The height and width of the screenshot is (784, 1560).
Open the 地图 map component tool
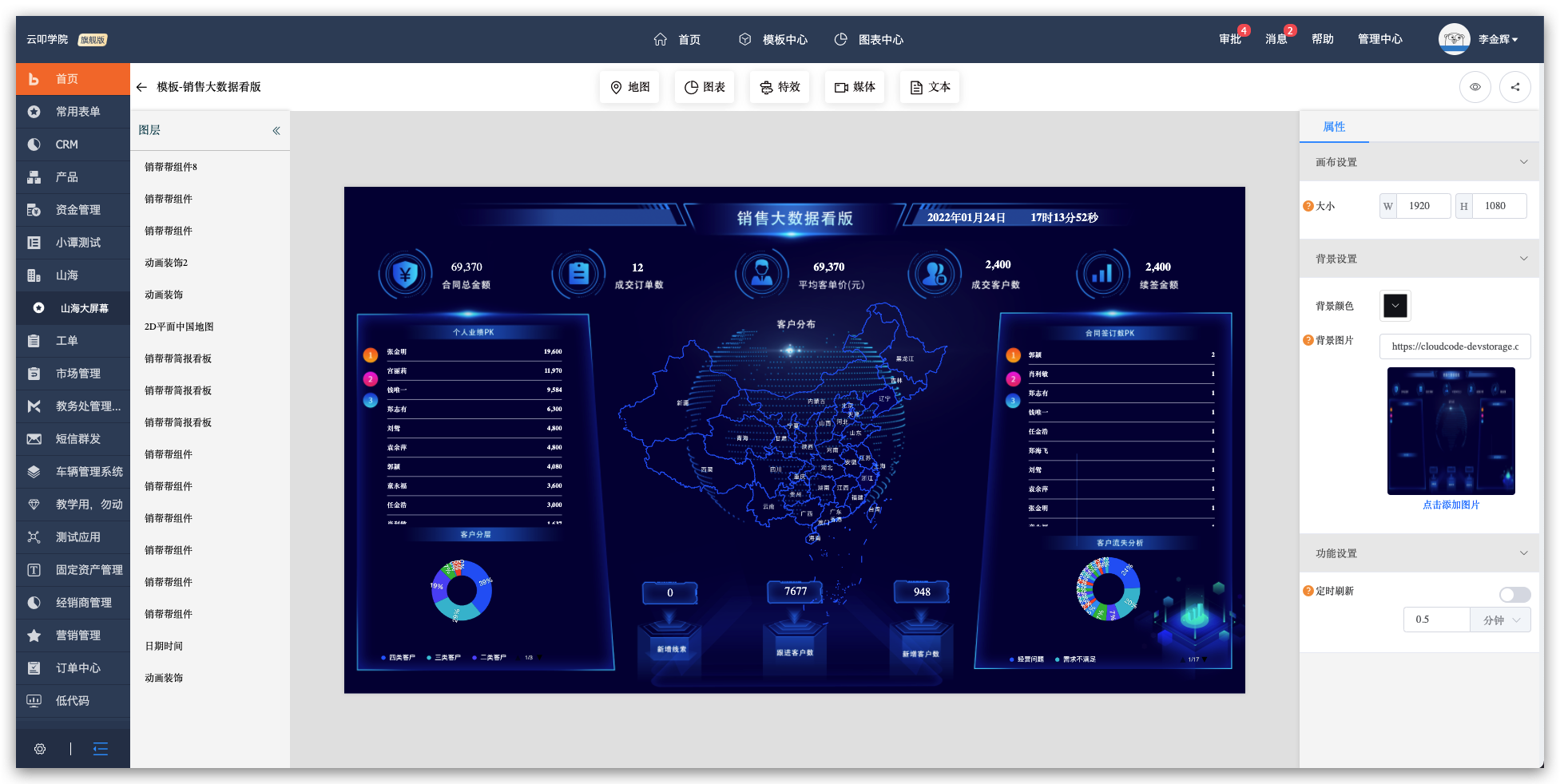[x=629, y=87]
